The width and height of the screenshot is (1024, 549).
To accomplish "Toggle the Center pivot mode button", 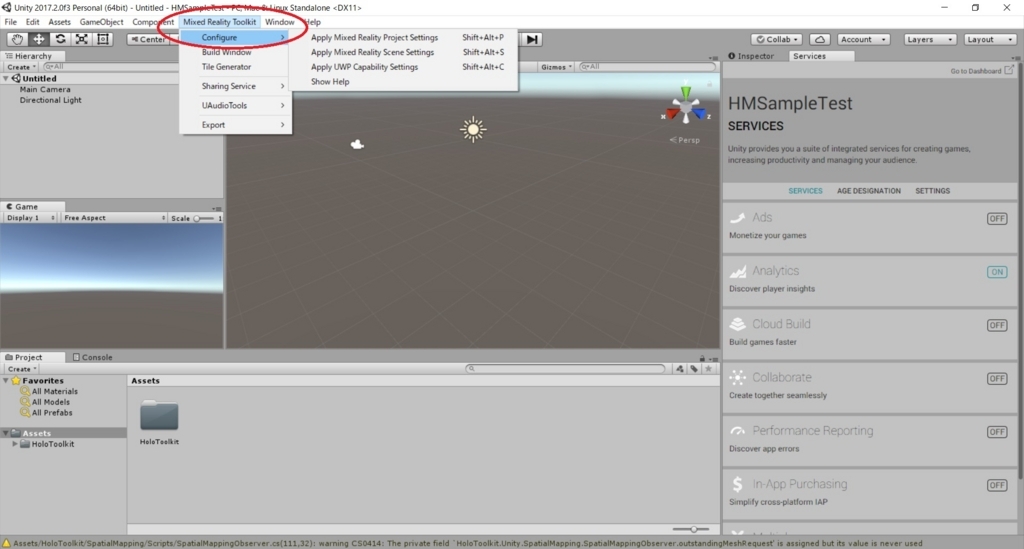I will pos(148,39).
